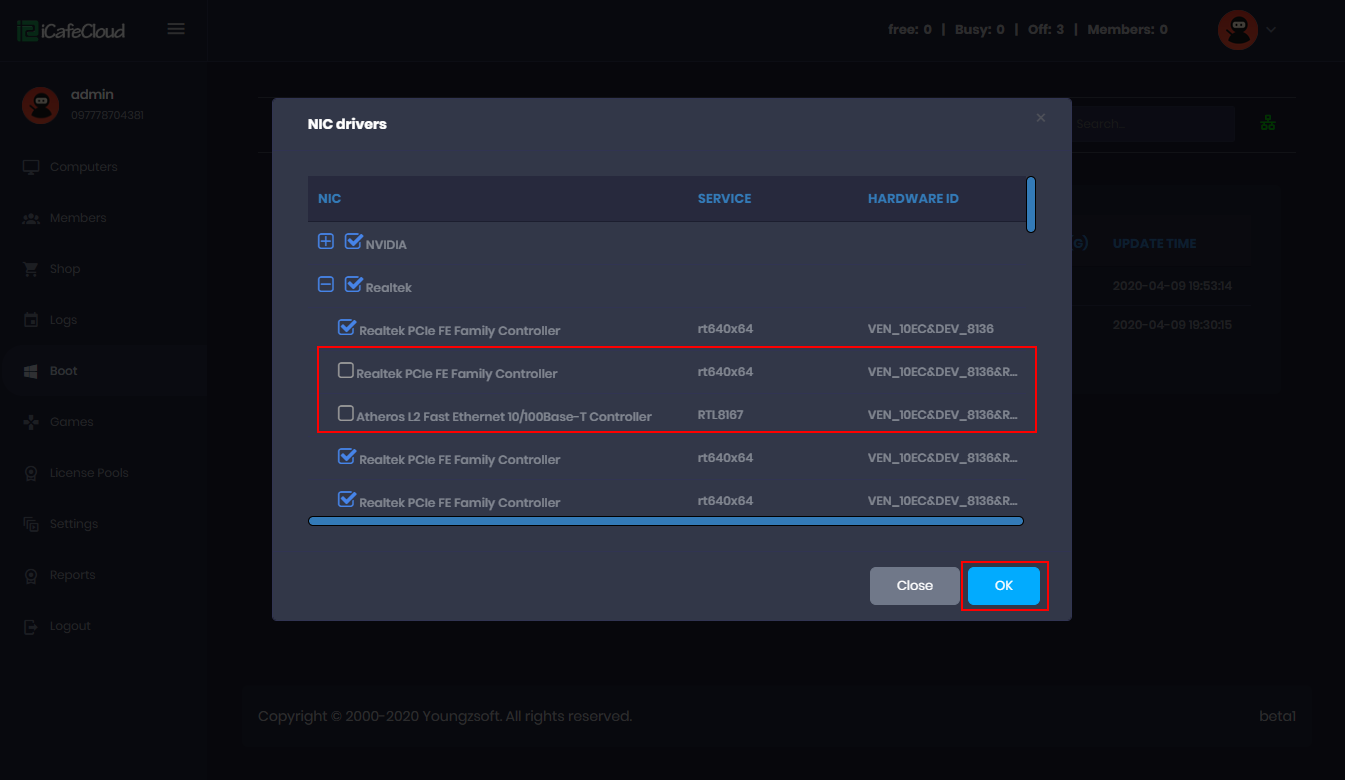Click Close in the NIC drivers dialog
Viewport: 1345px width, 780px height.
click(x=914, y=586)
